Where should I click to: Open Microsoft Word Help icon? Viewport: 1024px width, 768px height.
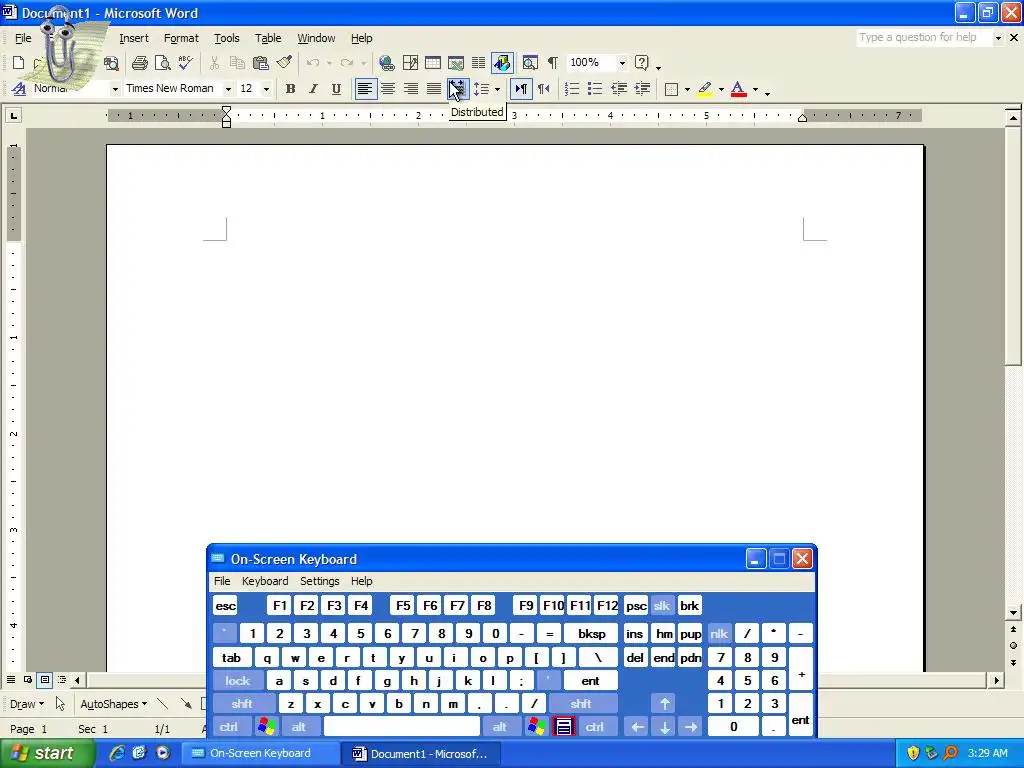(x=642, y=63)
